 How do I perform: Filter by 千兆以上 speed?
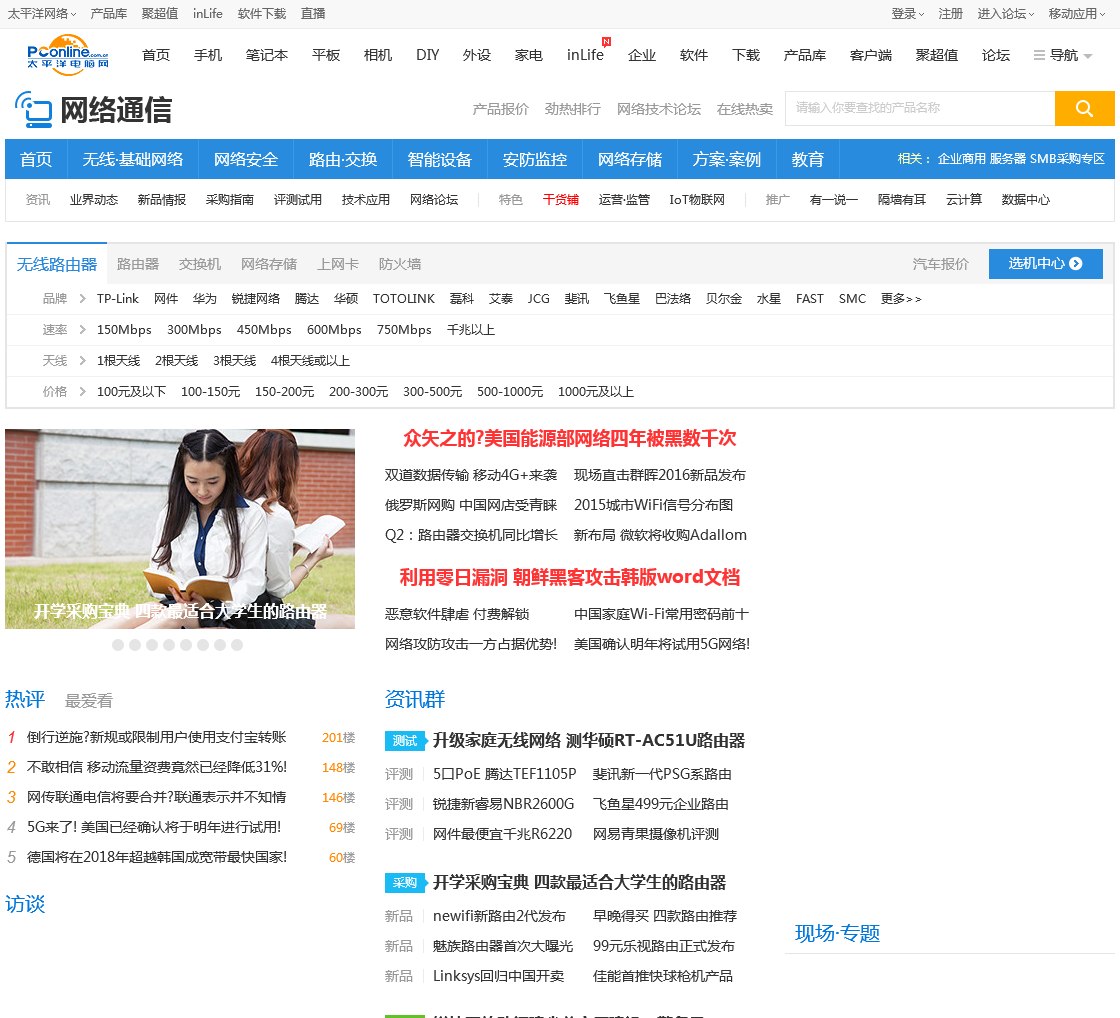(x=471, y=329)
